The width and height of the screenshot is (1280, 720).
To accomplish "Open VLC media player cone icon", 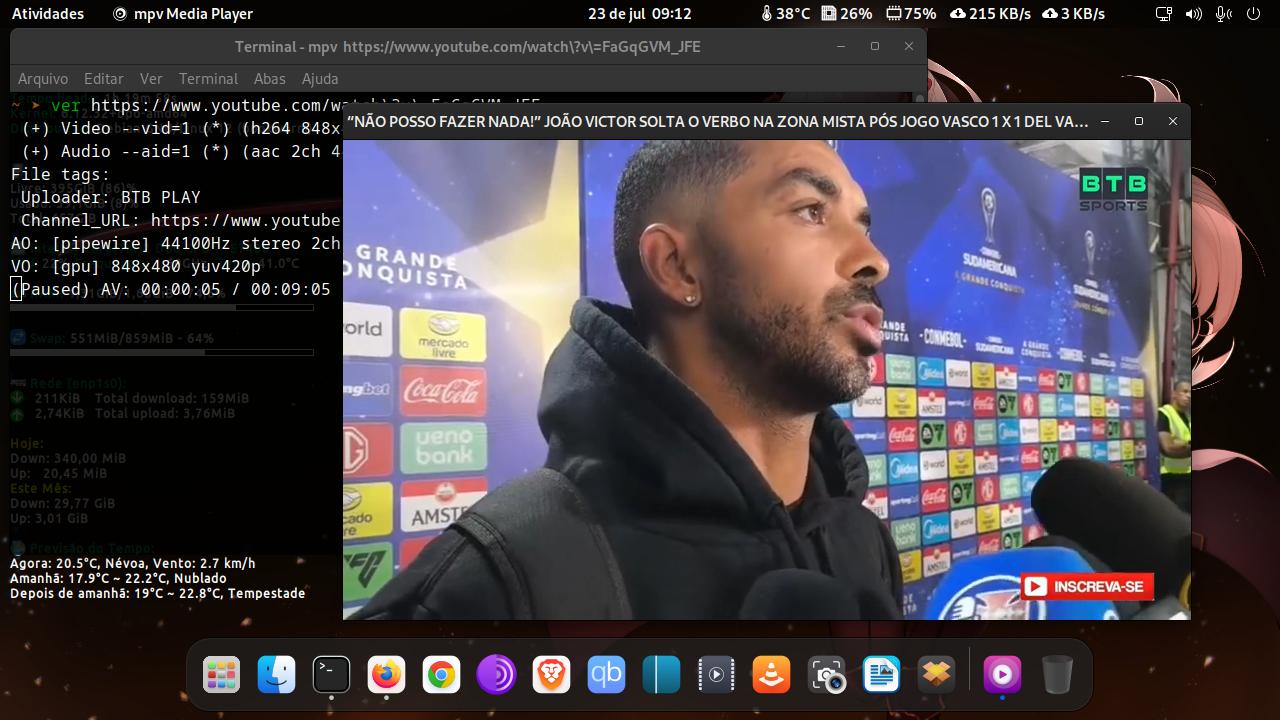I will [x=771, y=675].
